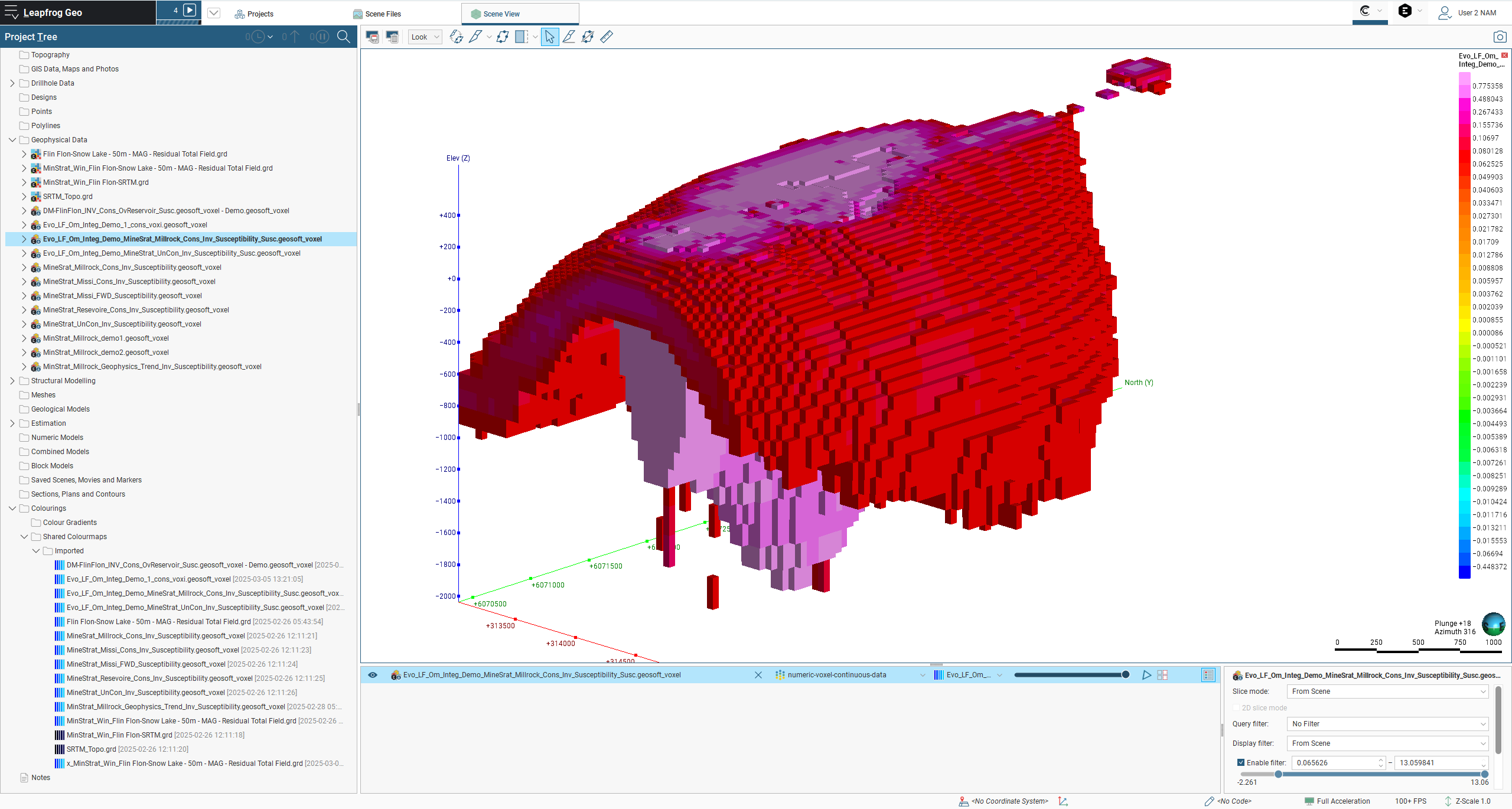Viewport: 1512px width, 809px height.
Task: Click the clear scene trash icon
Action: coord(392,37)
